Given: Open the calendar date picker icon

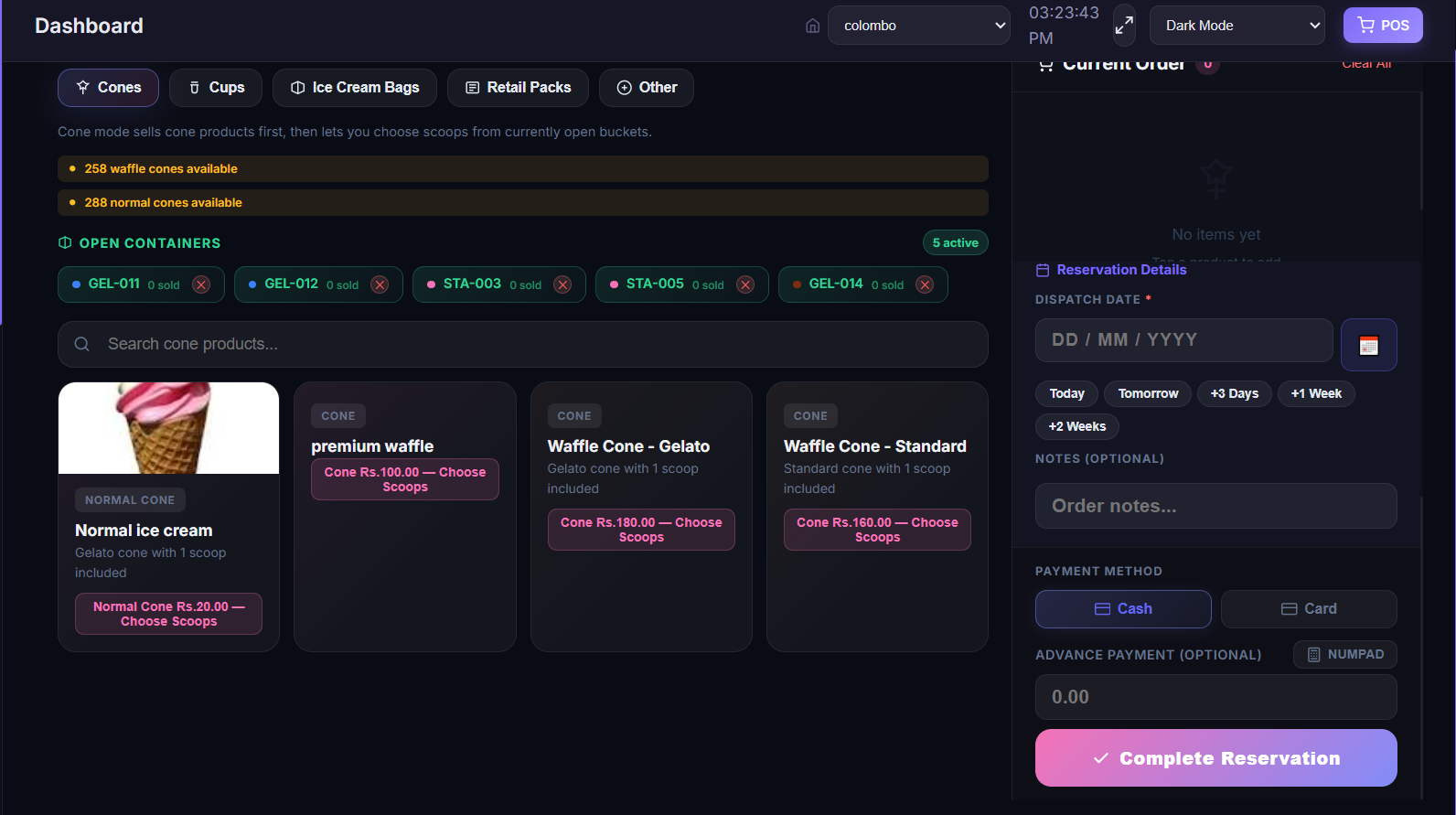Looking at the screenshot, I should pos(1369,345).
